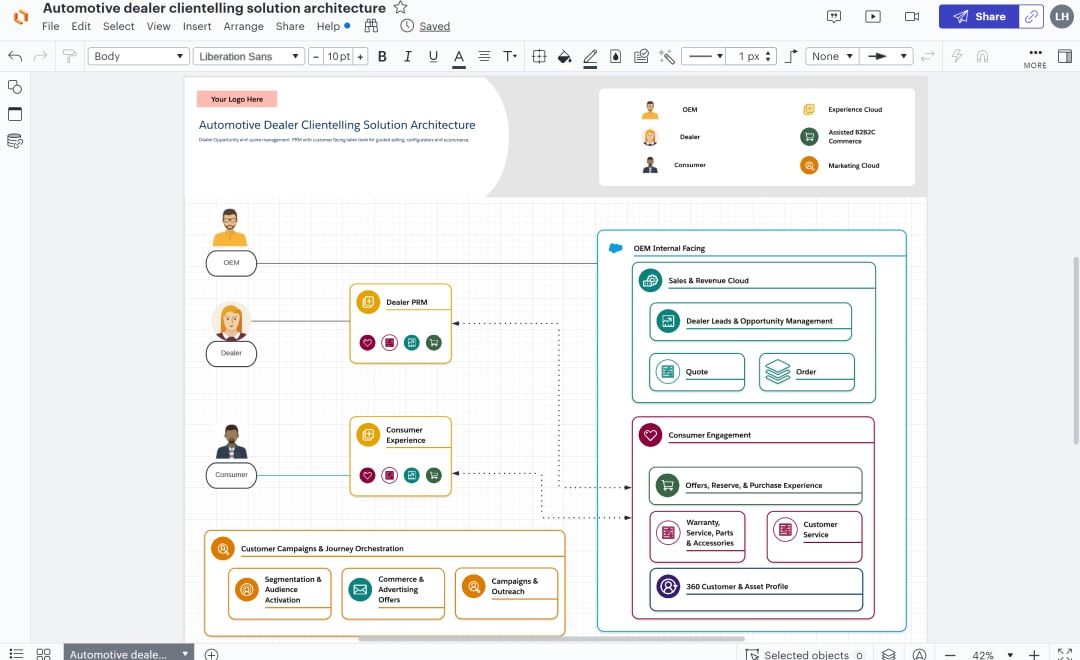Click the blue Share button
This screenshot has width=1080, height=660.
[x=978, y=16]
